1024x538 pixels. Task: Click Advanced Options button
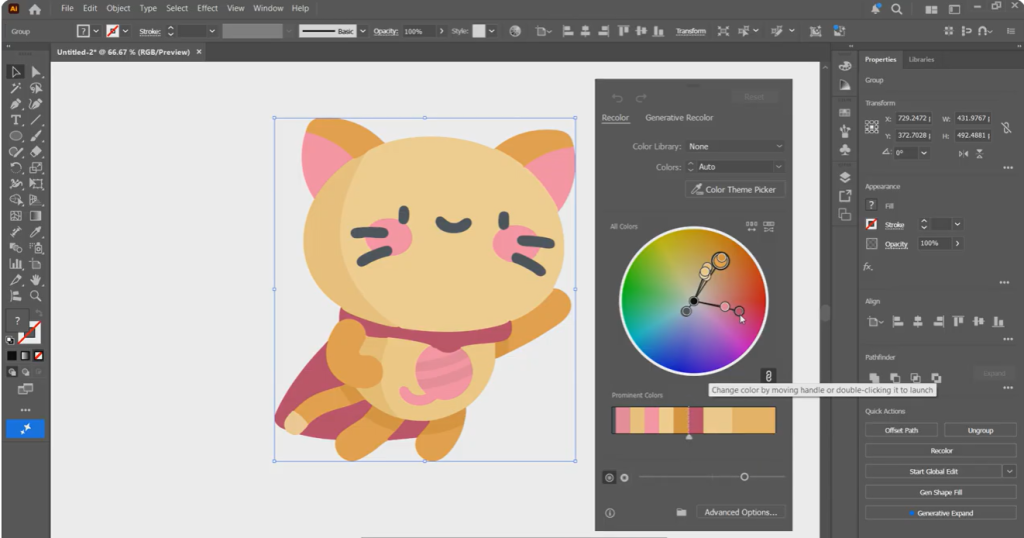click(x=741, y=513)
